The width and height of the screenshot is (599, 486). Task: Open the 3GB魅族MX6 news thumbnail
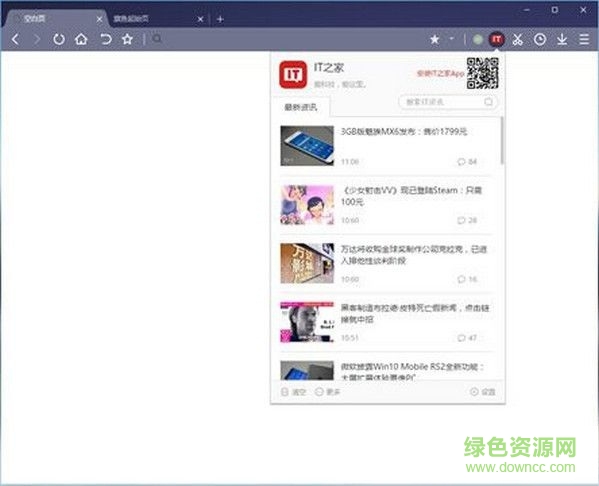pyautogui.click(x=307, y=146)
